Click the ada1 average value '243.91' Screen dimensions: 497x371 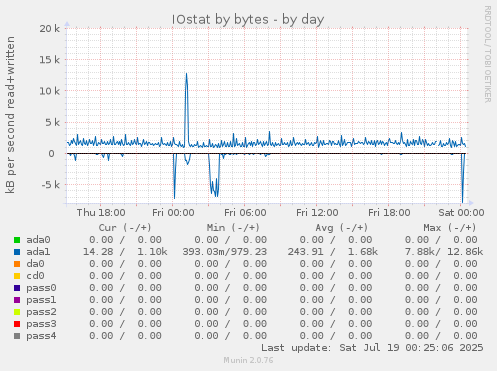pos(306,252)
